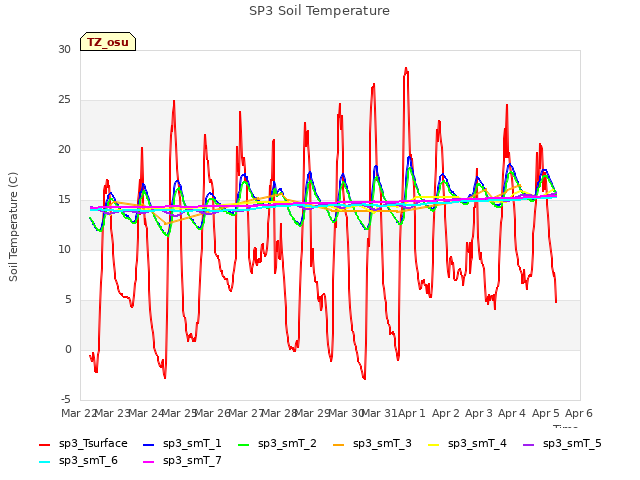Click the Mar 25 x-axis date label
640x480 pixels.
(x=179, y=413)
